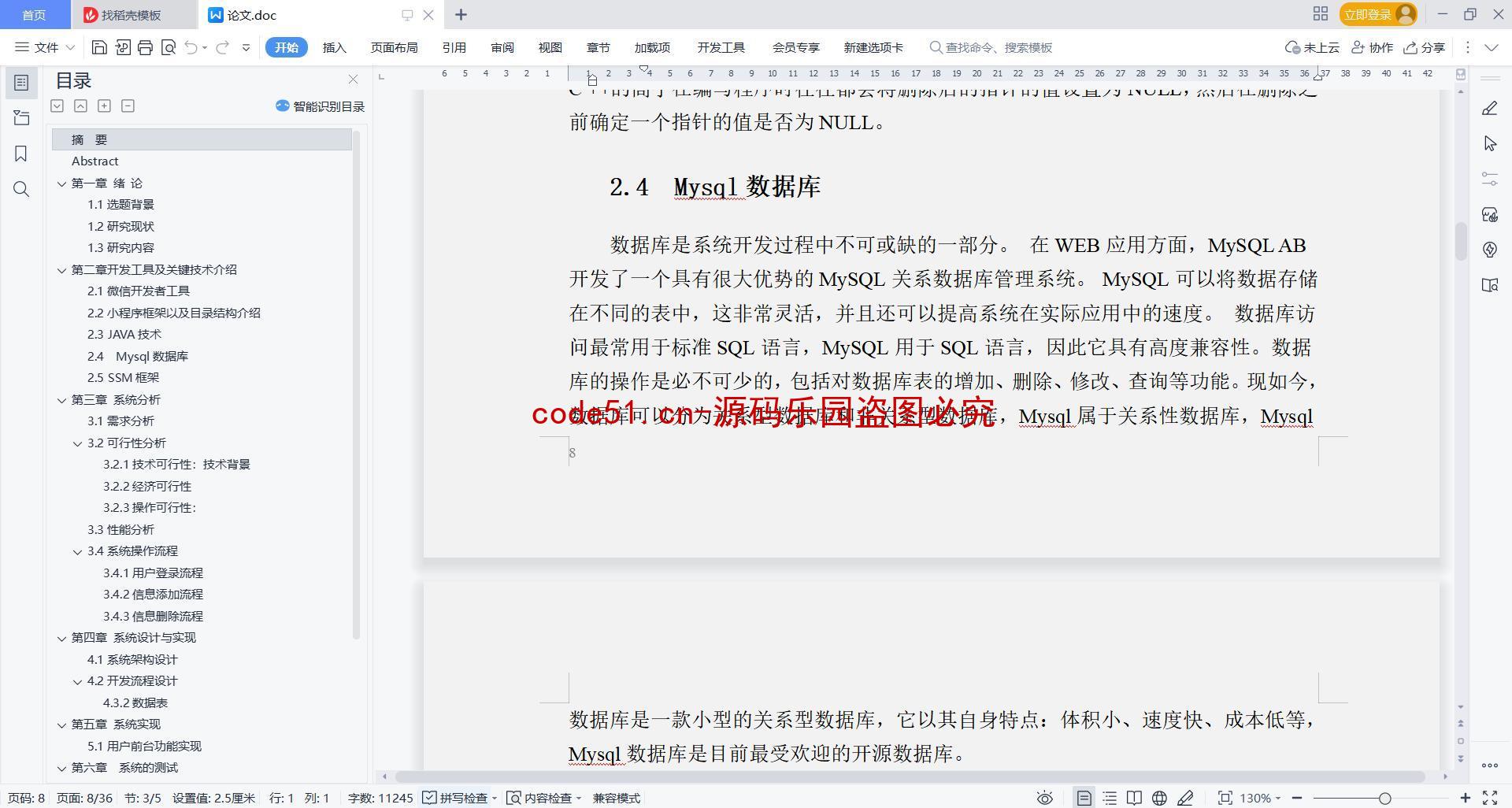The width and height of the screenshot is (1512, 808).
Task: Select the 开始 ribbon tab
Action: coord(286,47)
